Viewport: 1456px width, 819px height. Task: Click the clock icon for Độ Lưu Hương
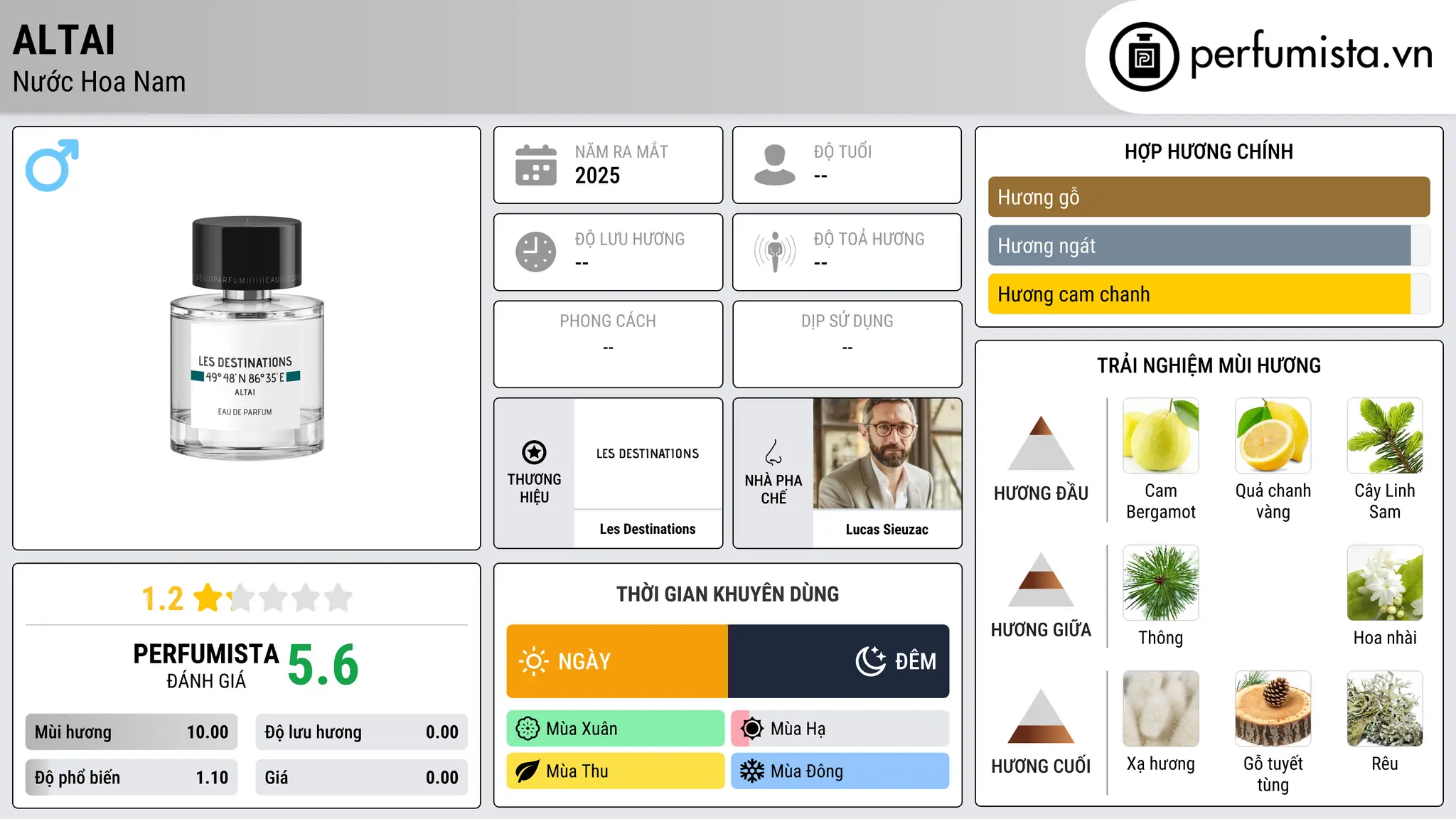[536, 252]
